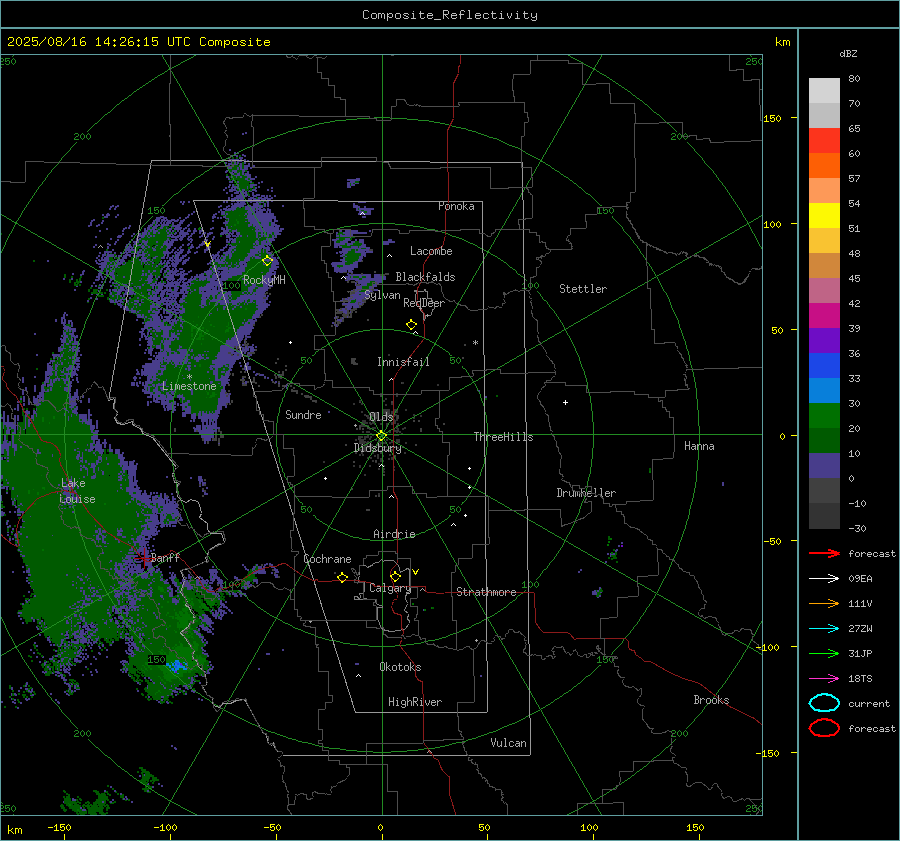Click the red cross marker at Banff
Screen dimensions: 900x841
click(144, 557)
